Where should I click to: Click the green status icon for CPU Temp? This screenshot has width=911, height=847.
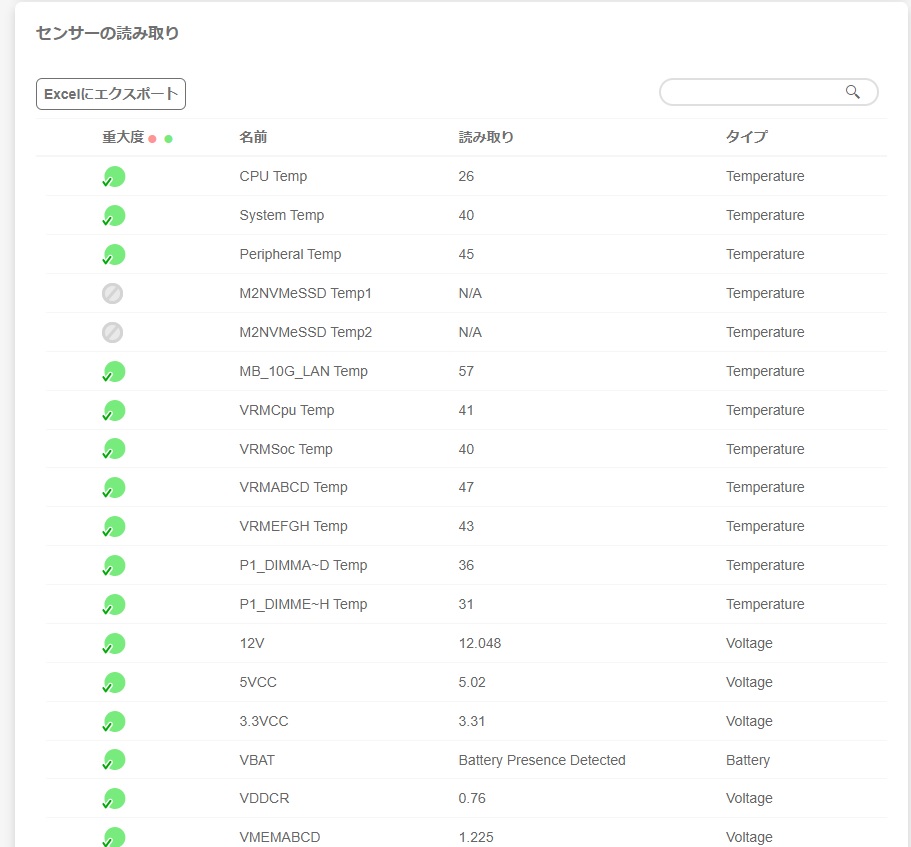(114, 177)
